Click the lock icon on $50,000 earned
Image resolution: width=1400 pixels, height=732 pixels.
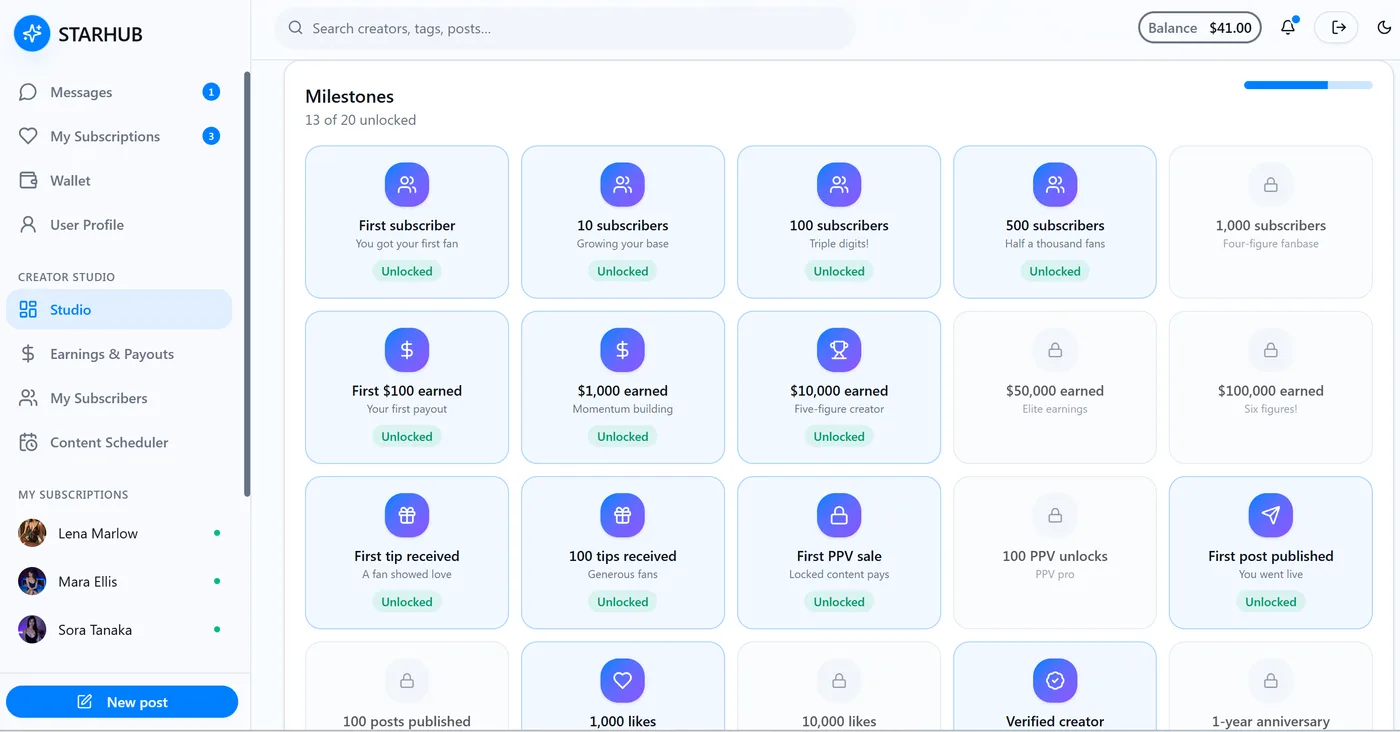1055,350
